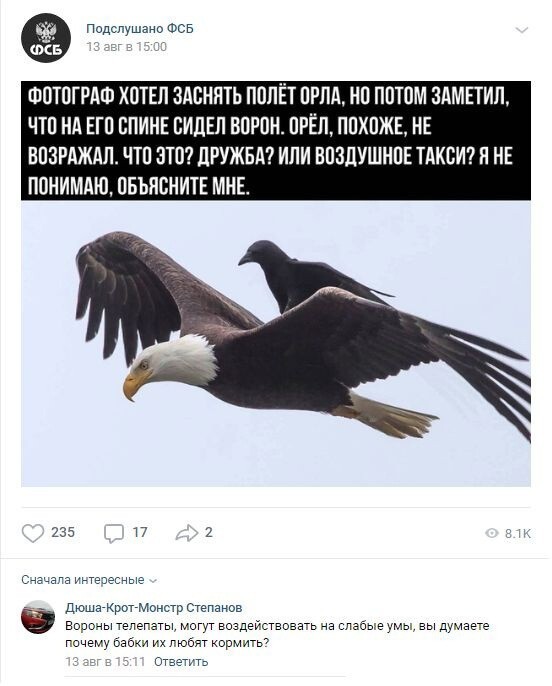Image resolution: width=552 pixels, height=686 pixels.
Task: Open Дюша-Крот-Монстр Степанов profile
Action: pos(154,607)
